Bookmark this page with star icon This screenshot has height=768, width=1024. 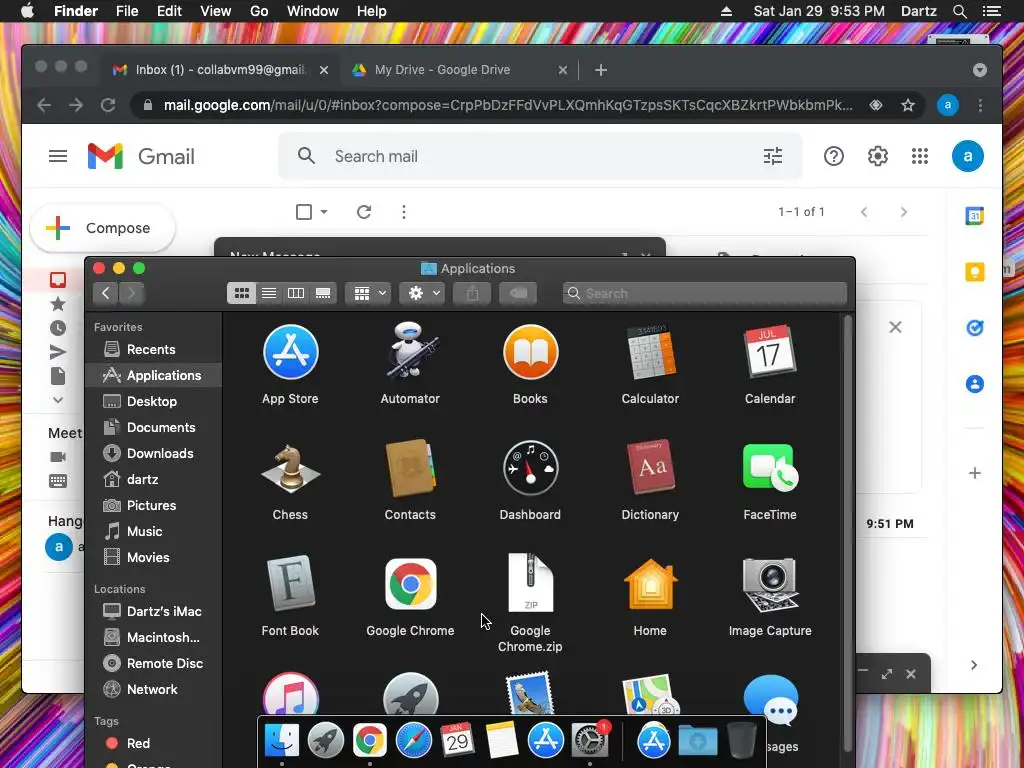pos(908,105)
